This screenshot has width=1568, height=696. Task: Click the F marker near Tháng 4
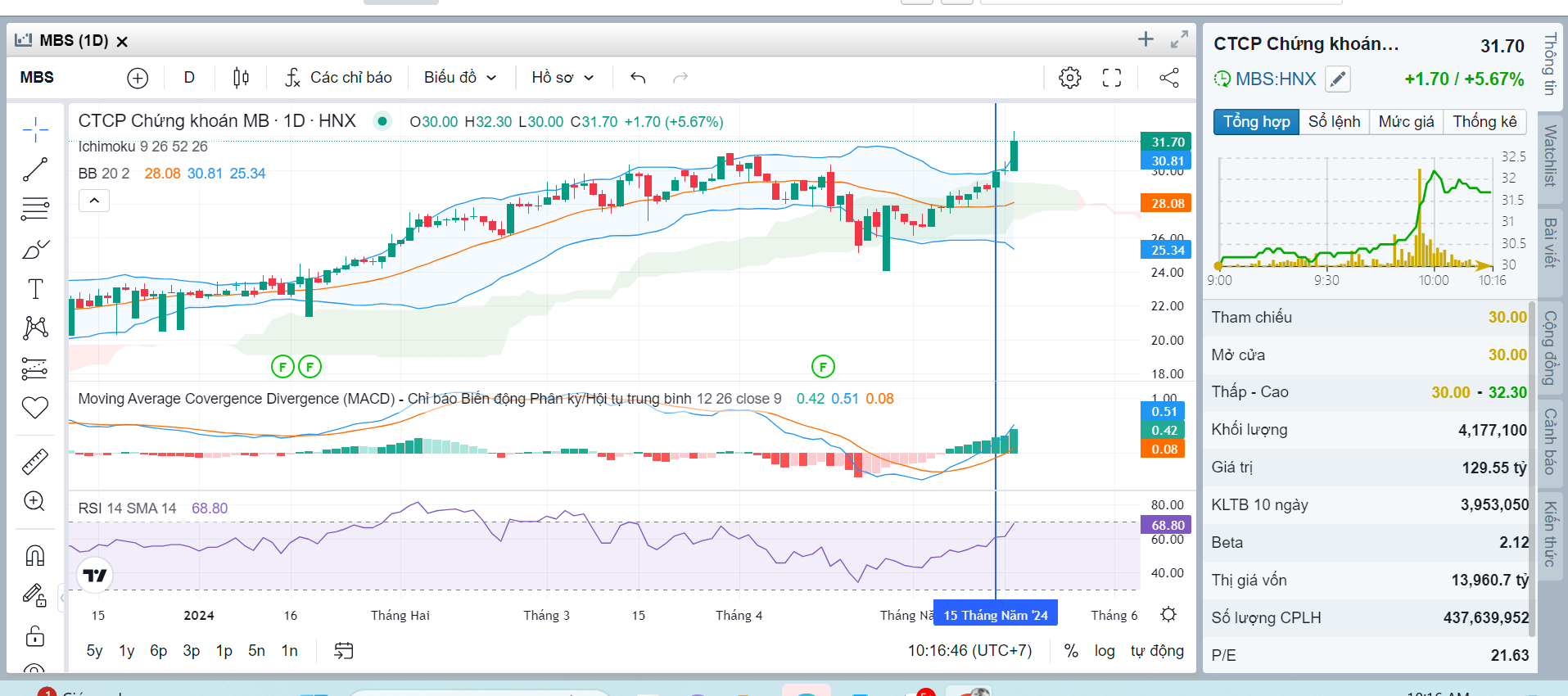pos(823,367)
